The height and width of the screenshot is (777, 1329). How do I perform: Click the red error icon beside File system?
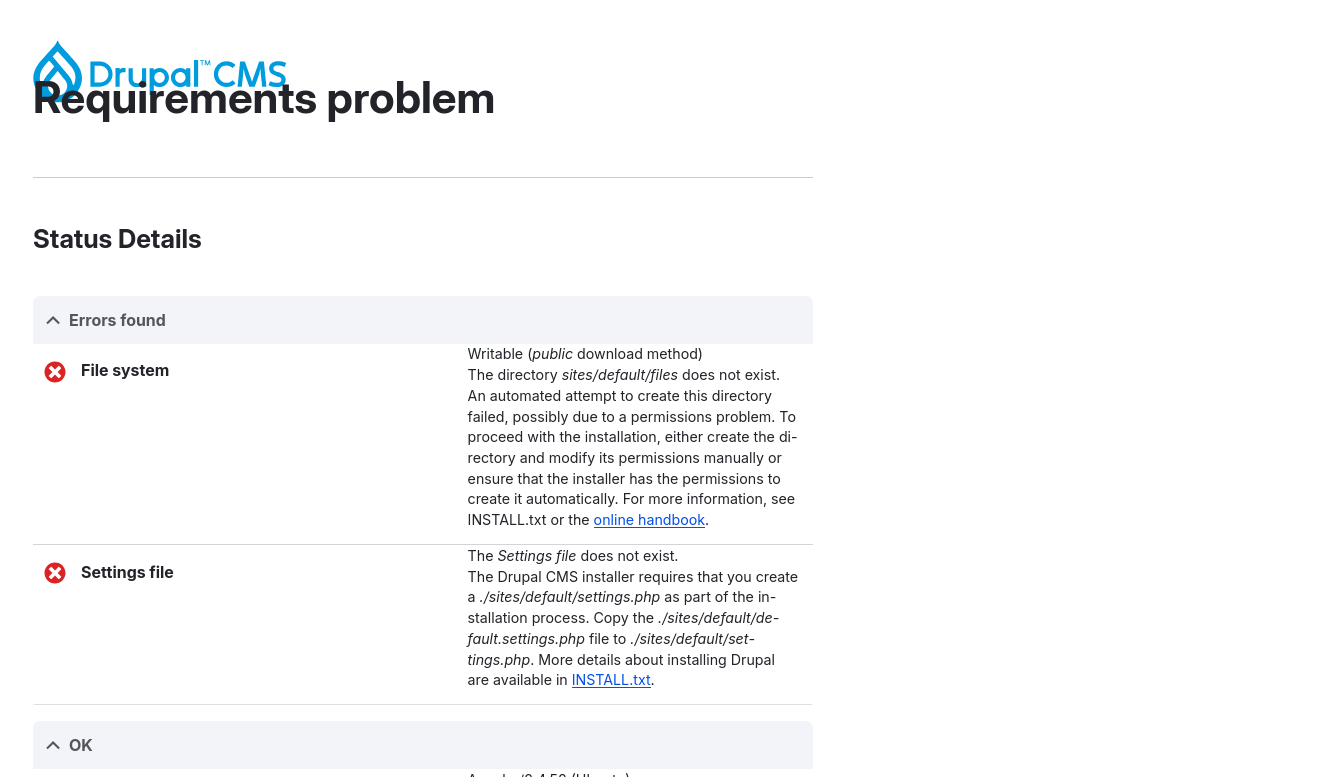[55, 372]
